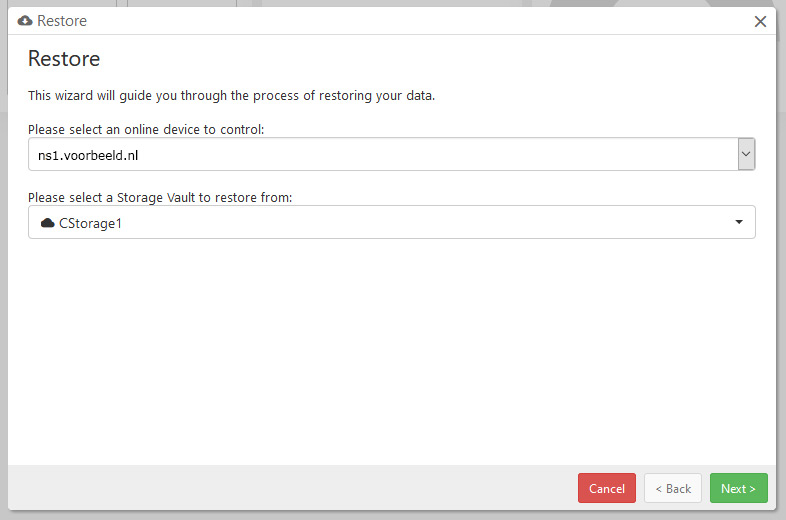Close the Restore wizard with the X

[760, 21]
